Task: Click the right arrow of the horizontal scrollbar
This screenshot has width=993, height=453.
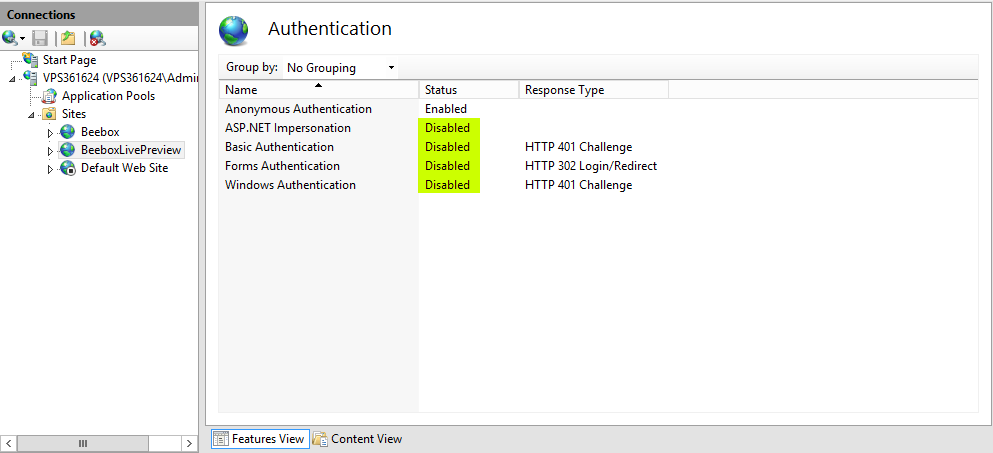Action: [188, 443]
